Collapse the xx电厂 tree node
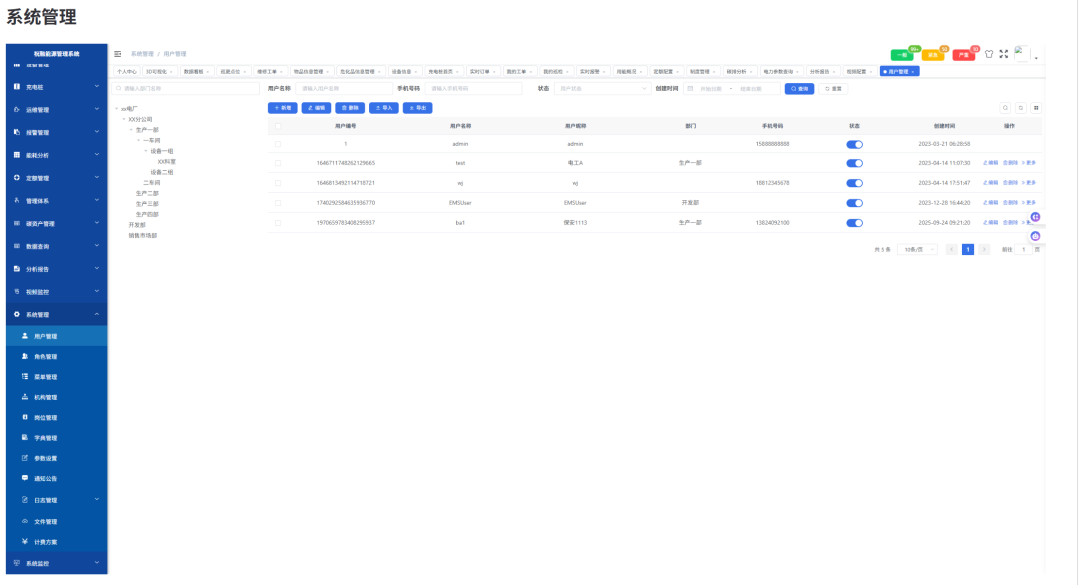This screenshot has width=1080, height=585. 116,109
